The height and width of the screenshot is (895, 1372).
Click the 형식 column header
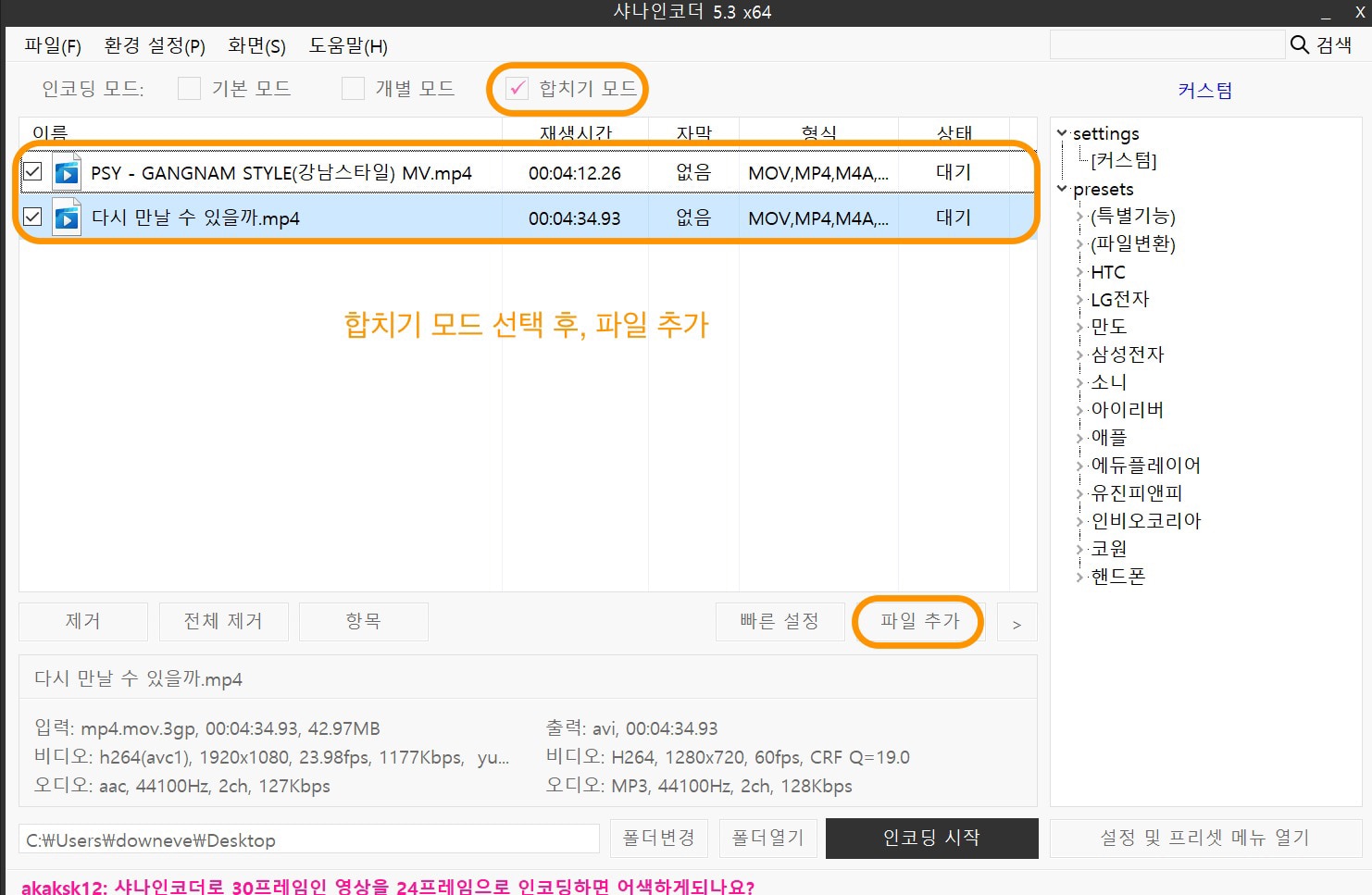point(819,132)
